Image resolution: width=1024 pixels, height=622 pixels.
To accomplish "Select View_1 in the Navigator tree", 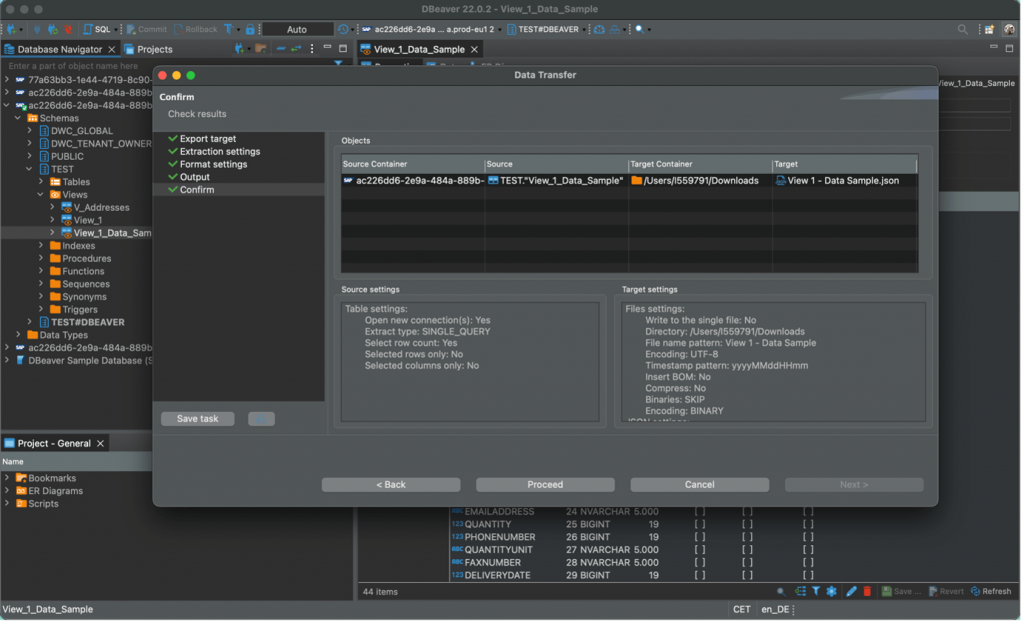I will coord(82,220).
